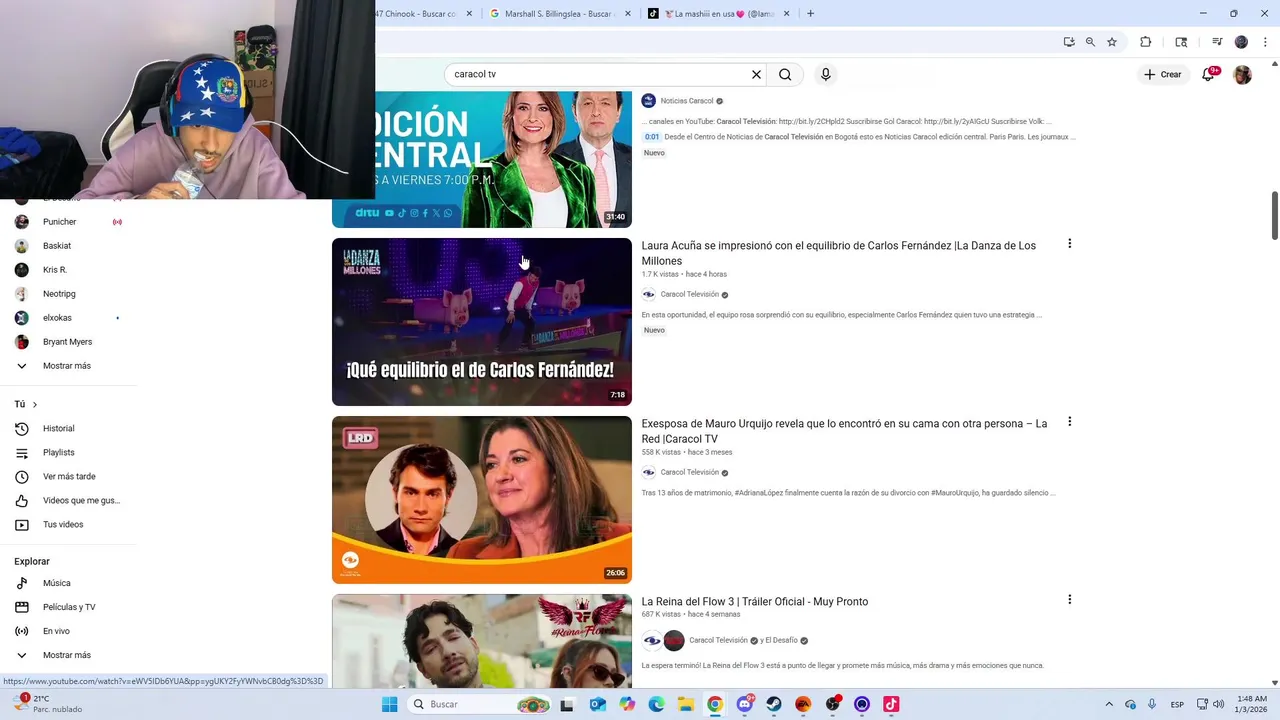The image size is (1280, 720).
Task: Open the YouTube account avatar menu
Action: pyautogui.click(x=1242, y=74)
